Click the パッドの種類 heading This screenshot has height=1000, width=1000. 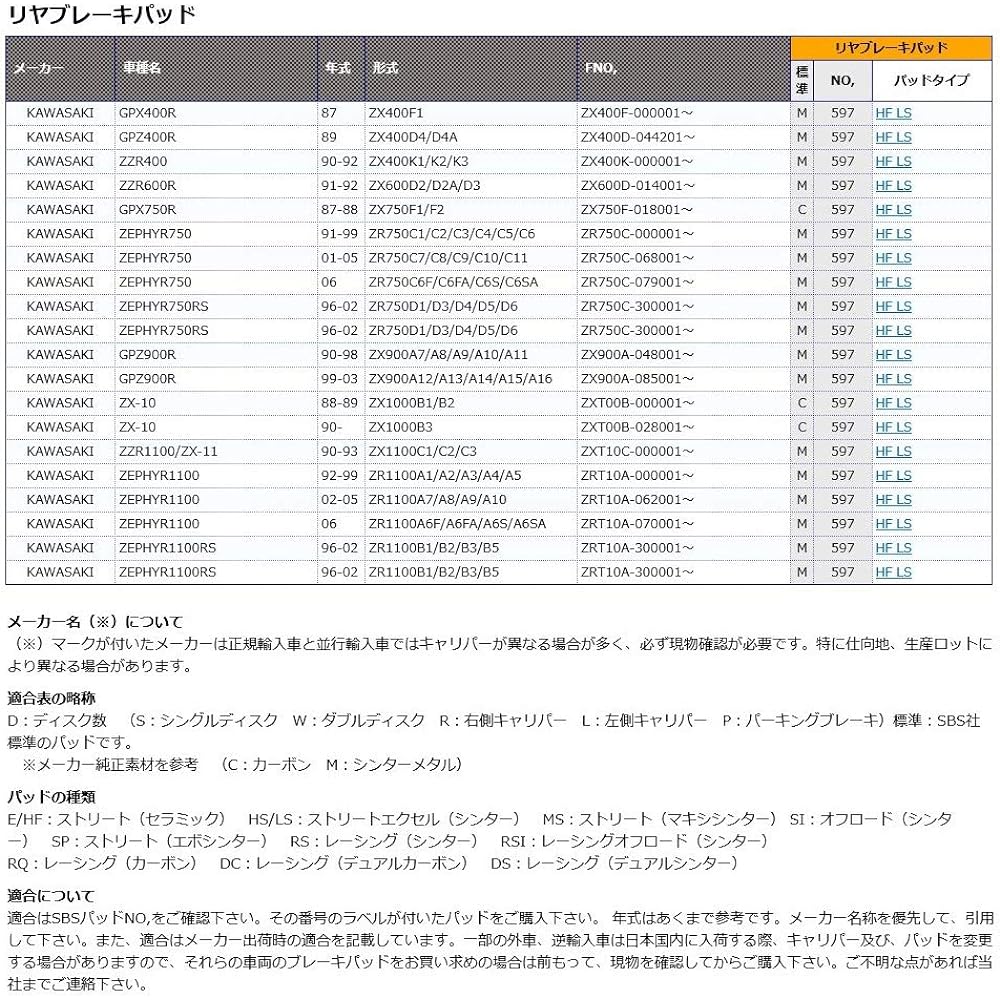(x=51, y=797)
